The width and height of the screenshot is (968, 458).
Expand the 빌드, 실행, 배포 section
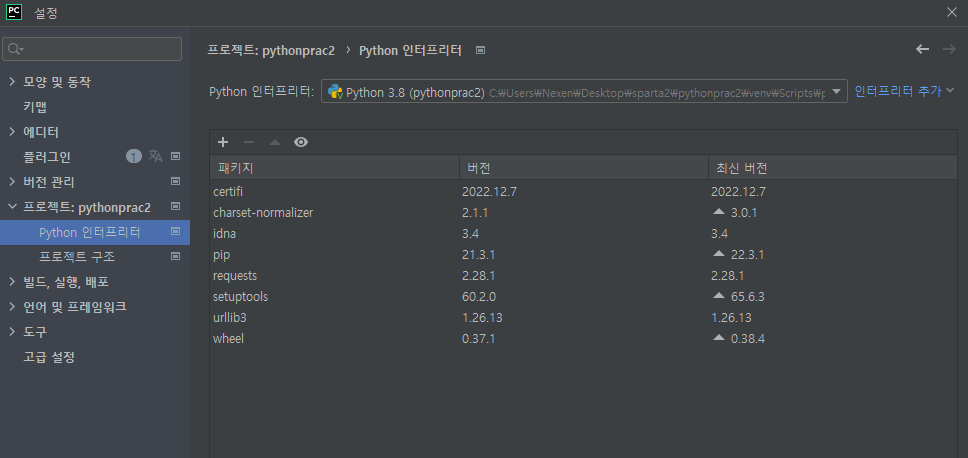pyautogui.click(x=12, y=282)
